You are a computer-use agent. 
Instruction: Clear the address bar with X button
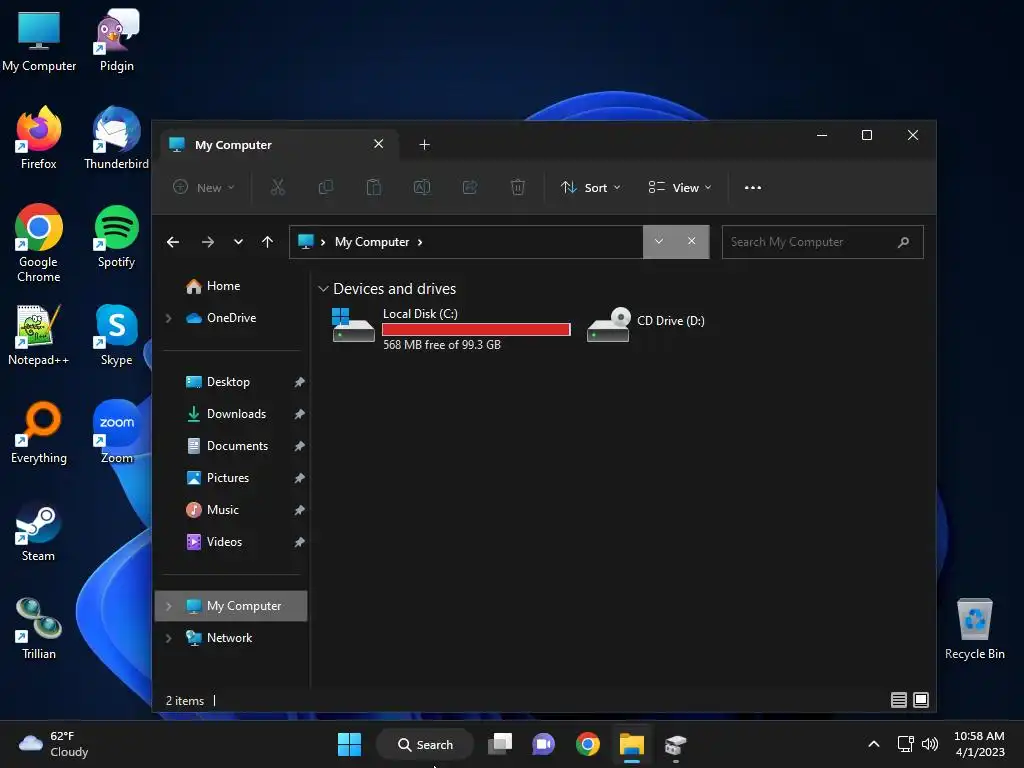point(692,241)
